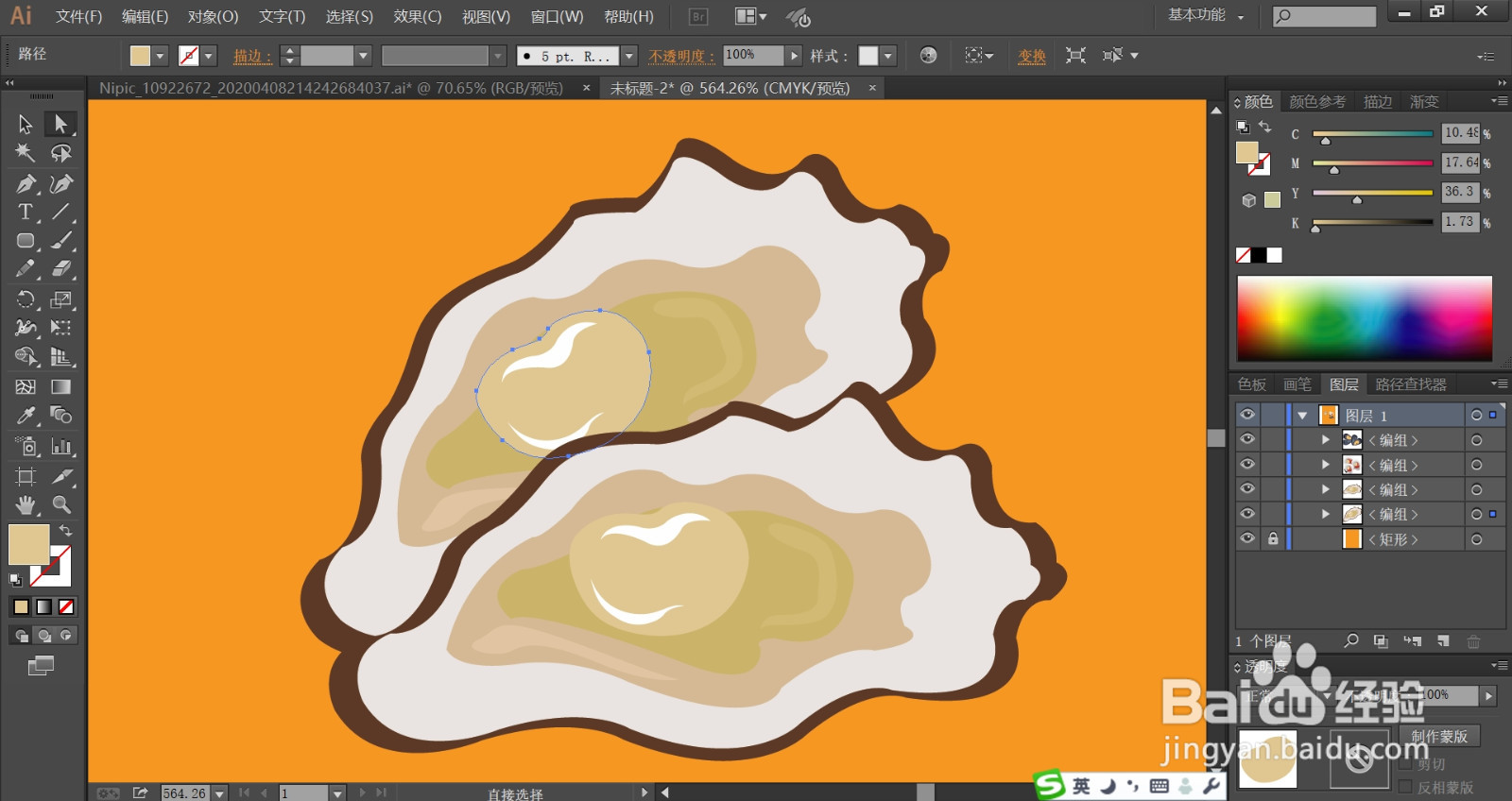Select the Lasso tool
Image resolution: width=1512 pixels, height=801 pixels.
coord(61,153)
